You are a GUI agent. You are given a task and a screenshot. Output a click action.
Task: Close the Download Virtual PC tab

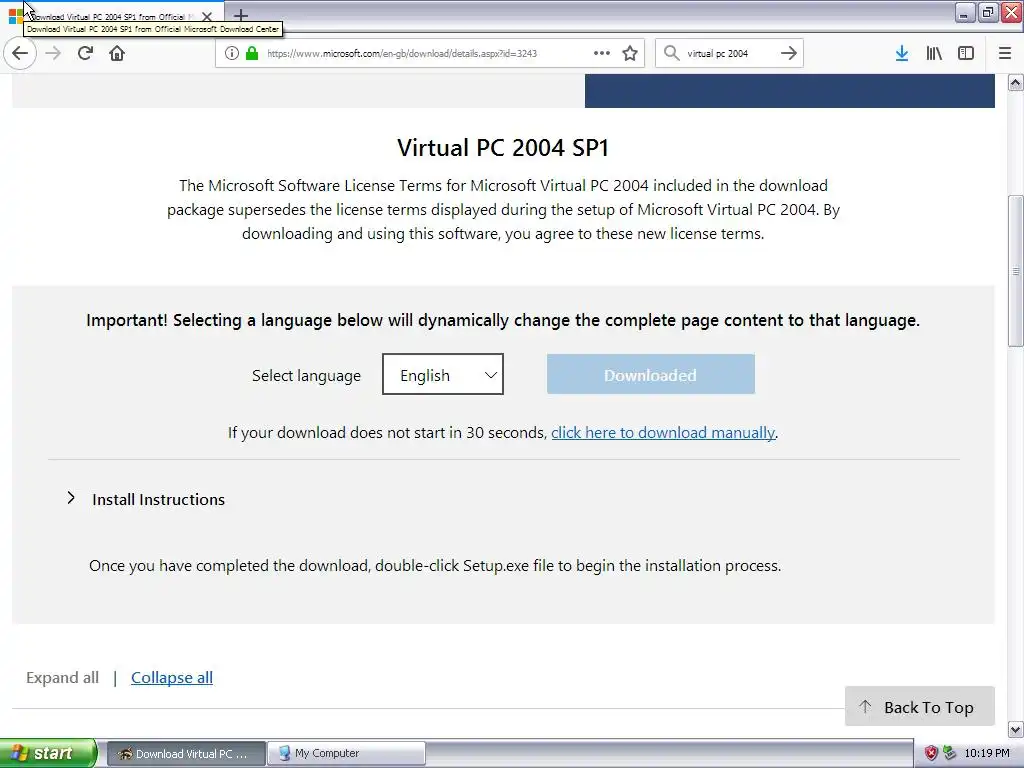[x=206, y=16]
